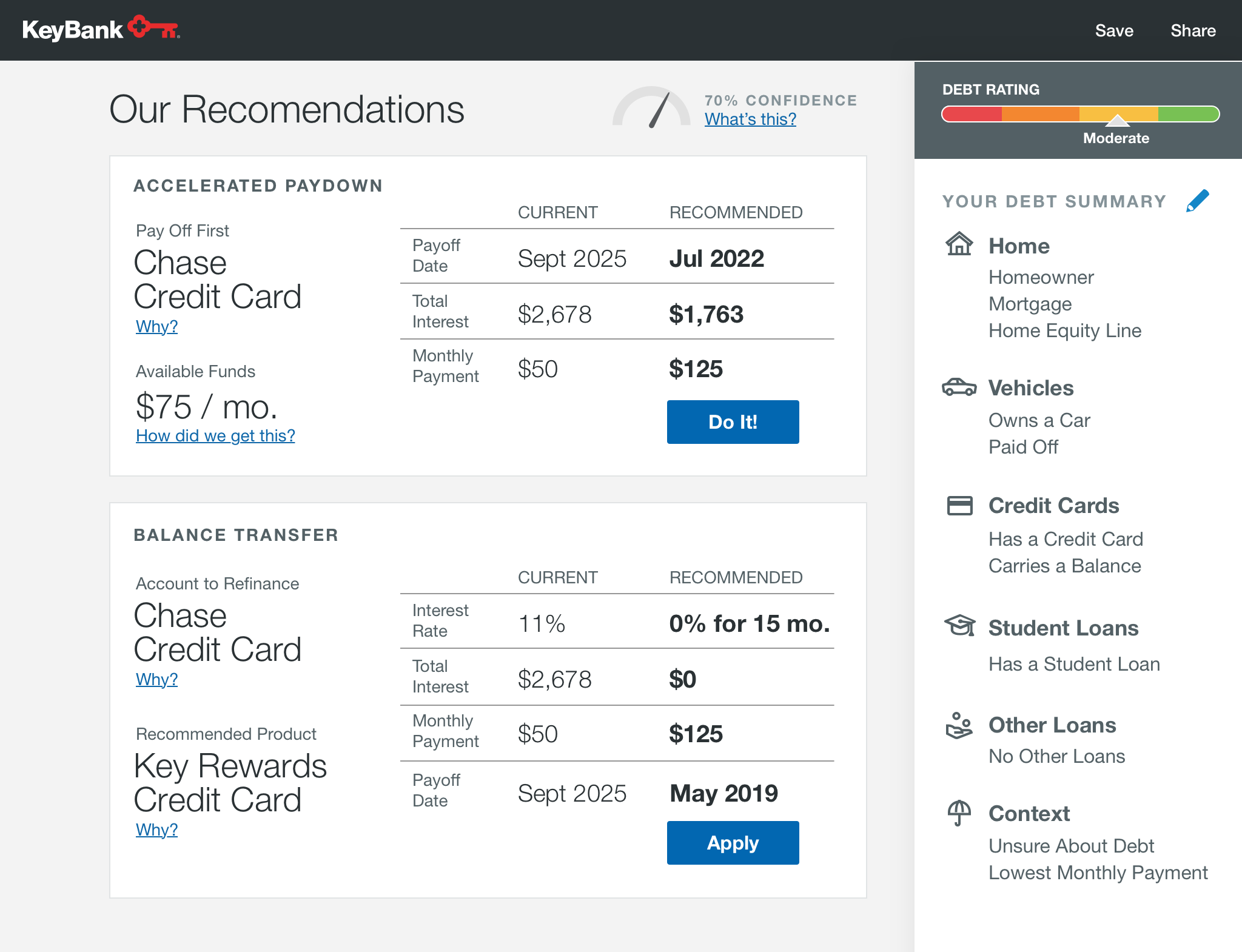Click the green segment of debt rating bar
1242x952 pixels.
click(1189, 114)
